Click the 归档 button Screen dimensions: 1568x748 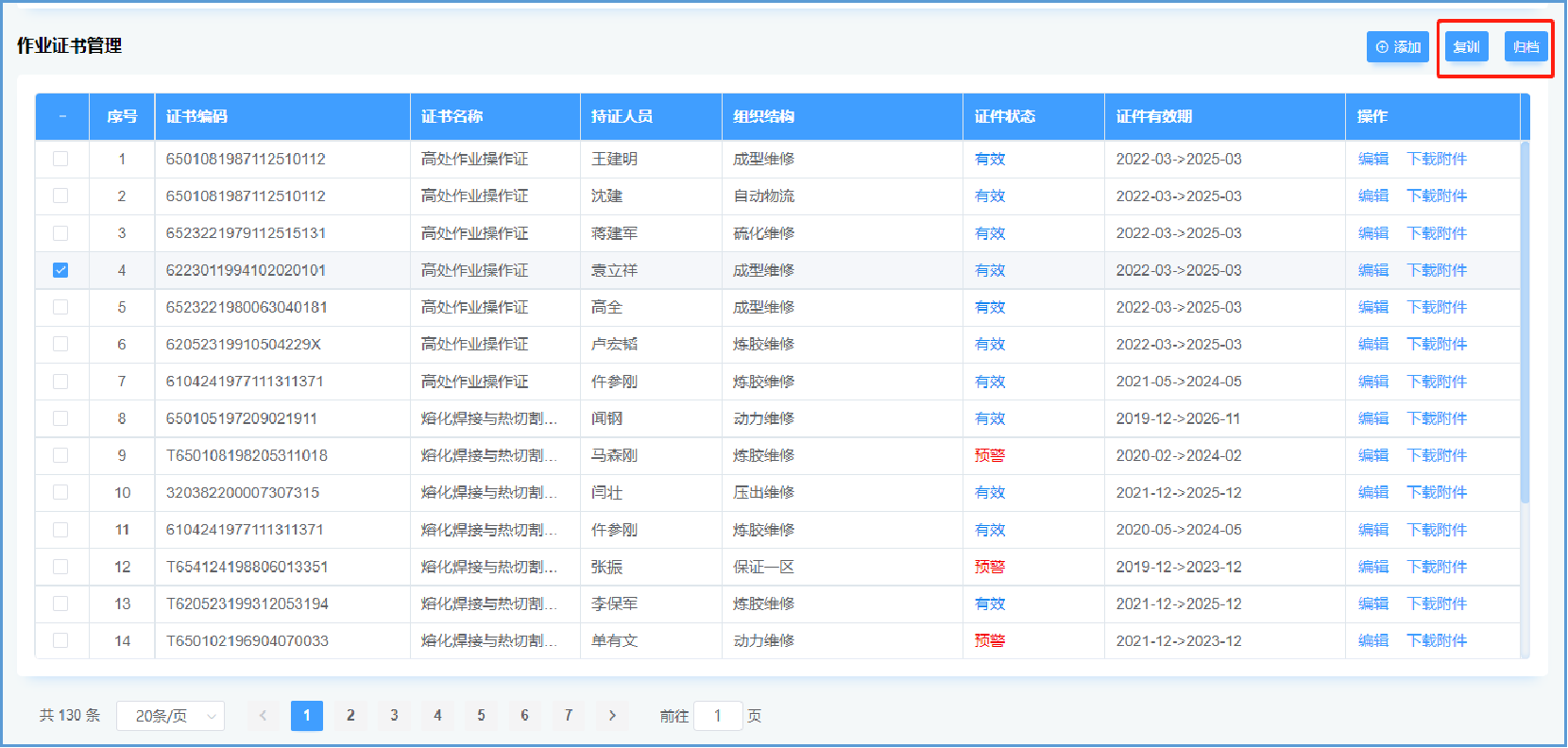(x=1525, y=47)
